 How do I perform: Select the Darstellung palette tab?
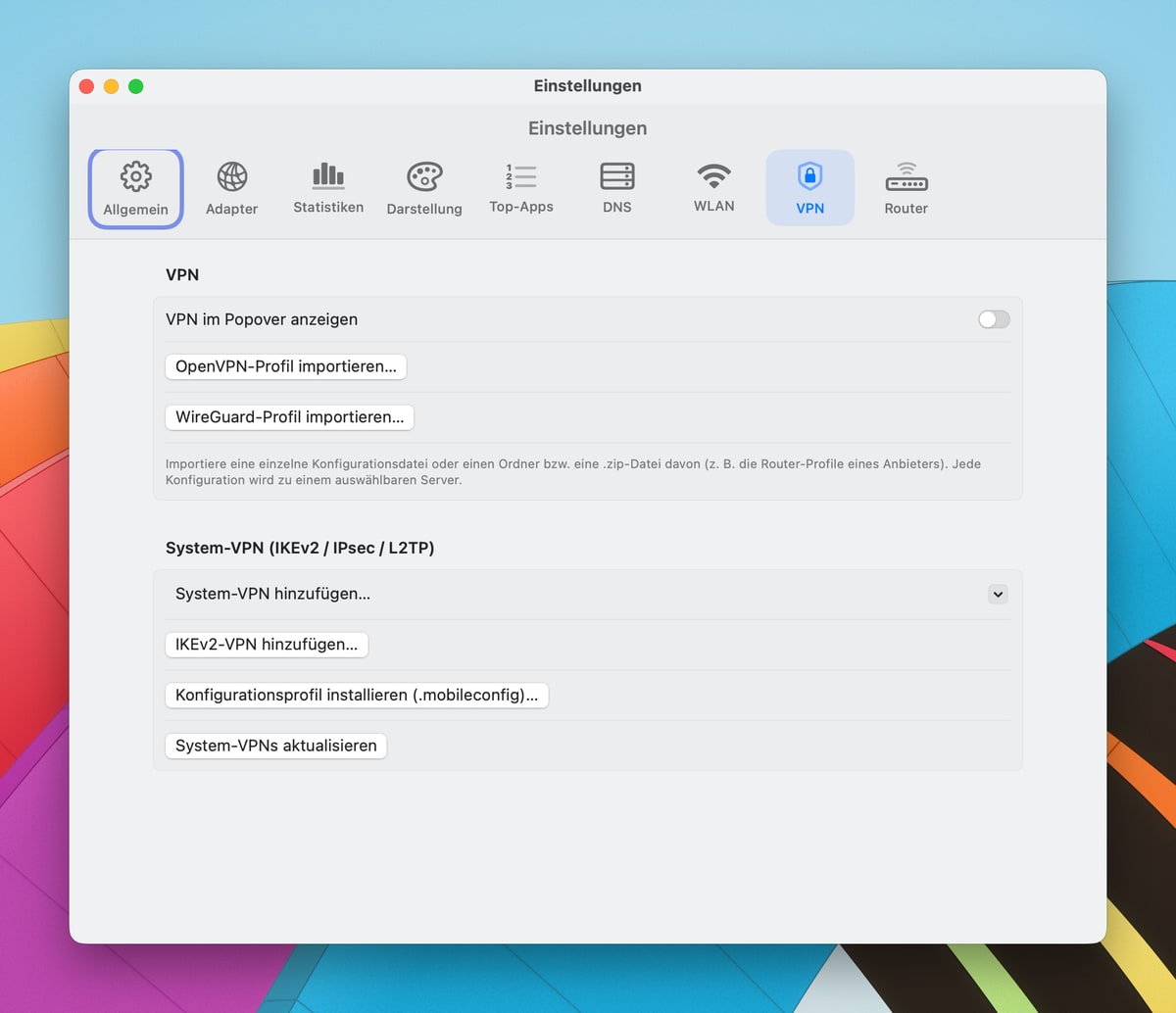(x=424, y=189)
